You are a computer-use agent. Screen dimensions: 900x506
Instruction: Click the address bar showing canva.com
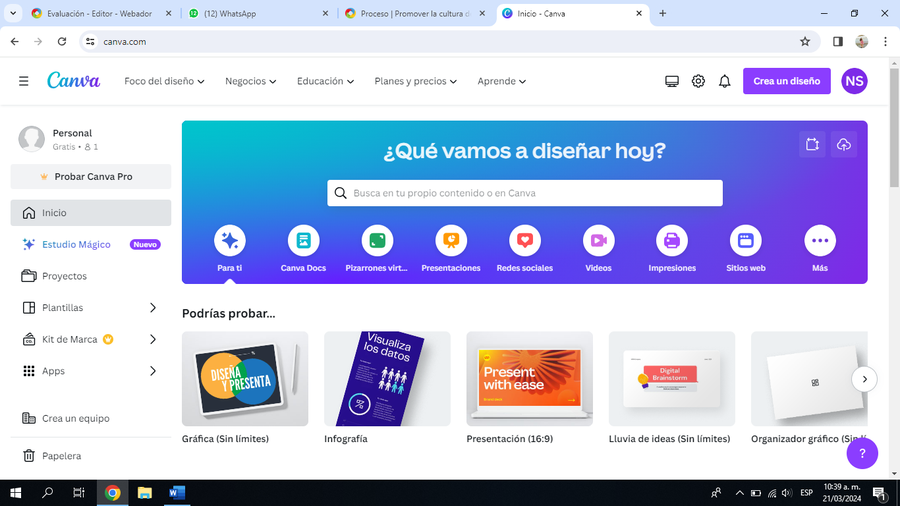(x=448, y=41)
